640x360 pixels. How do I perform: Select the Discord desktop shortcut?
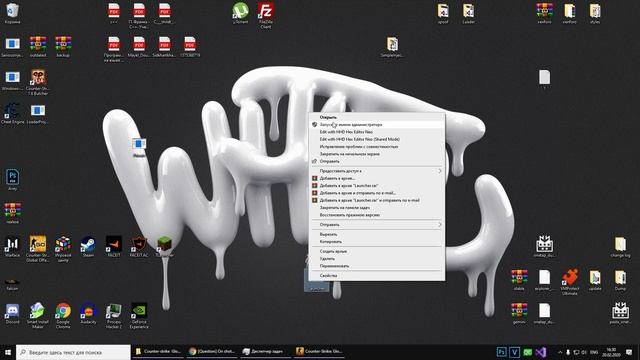pyautogui.click(x=12, y=313)
